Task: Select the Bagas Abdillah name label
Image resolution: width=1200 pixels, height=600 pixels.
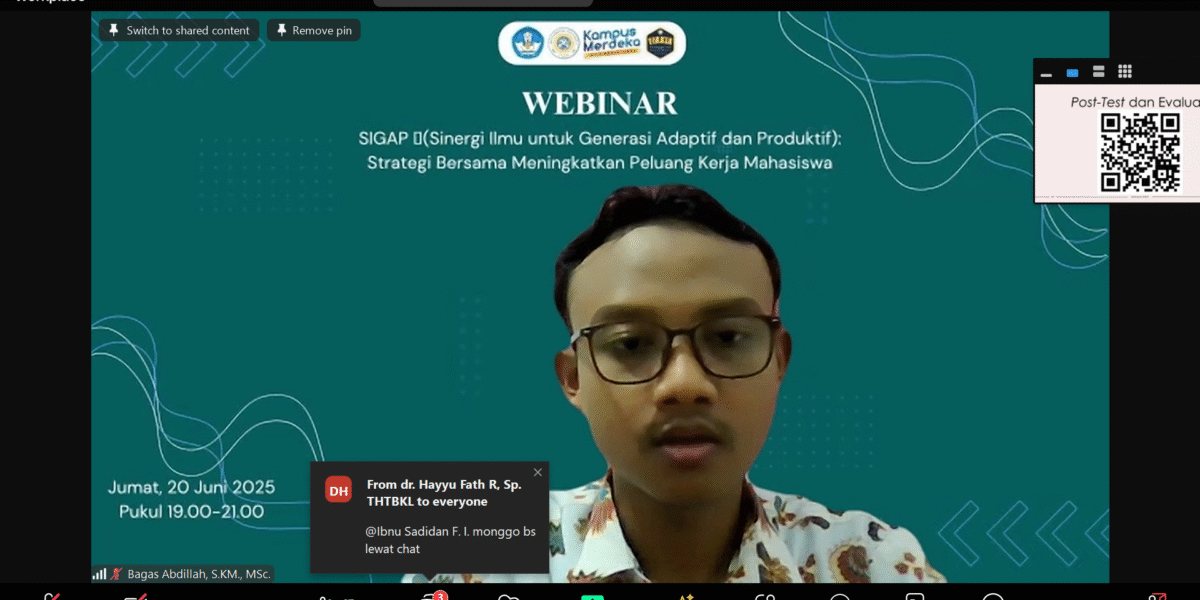Action: [197, 574]
